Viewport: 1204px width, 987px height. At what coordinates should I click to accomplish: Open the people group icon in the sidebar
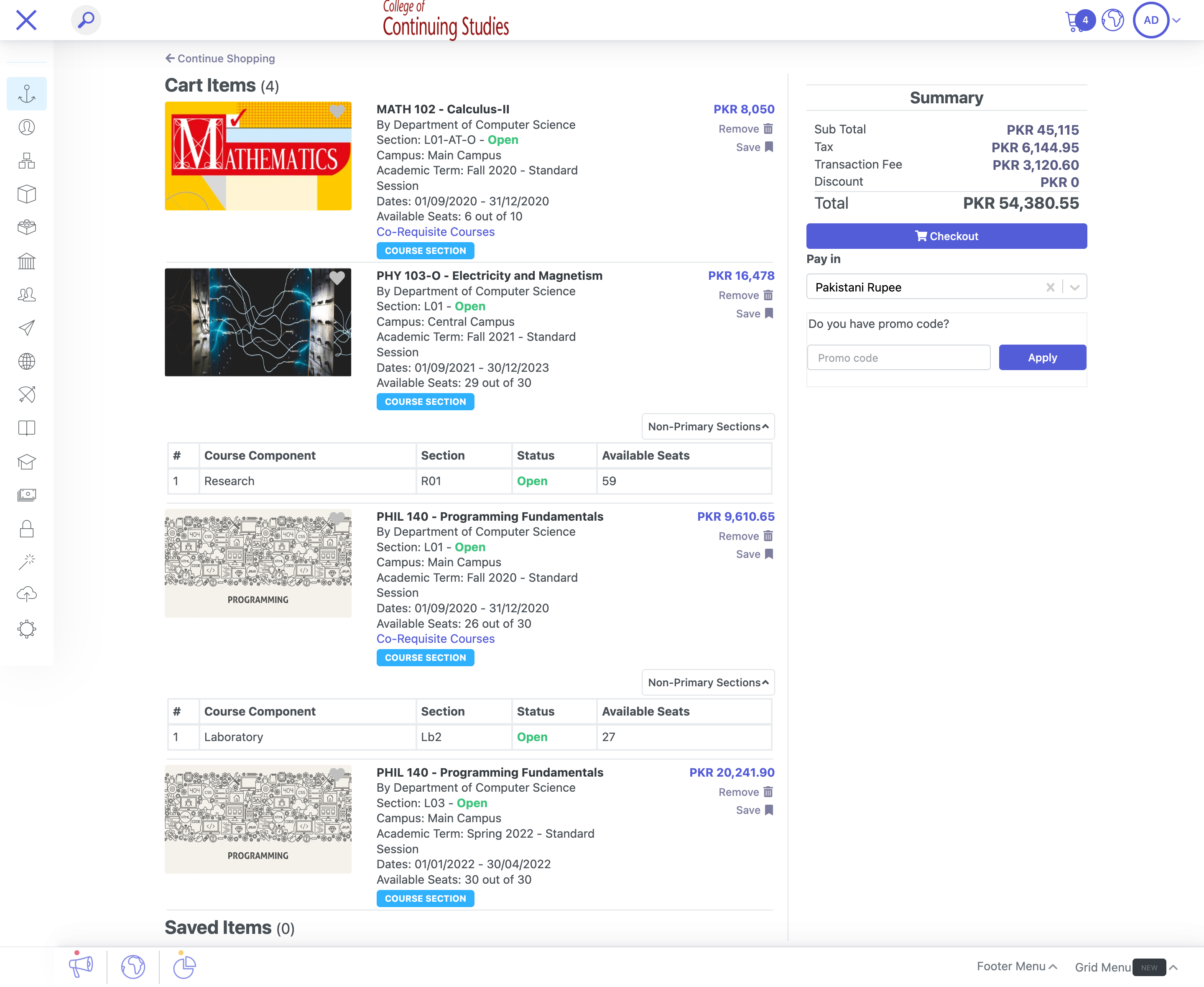point(27,294)
